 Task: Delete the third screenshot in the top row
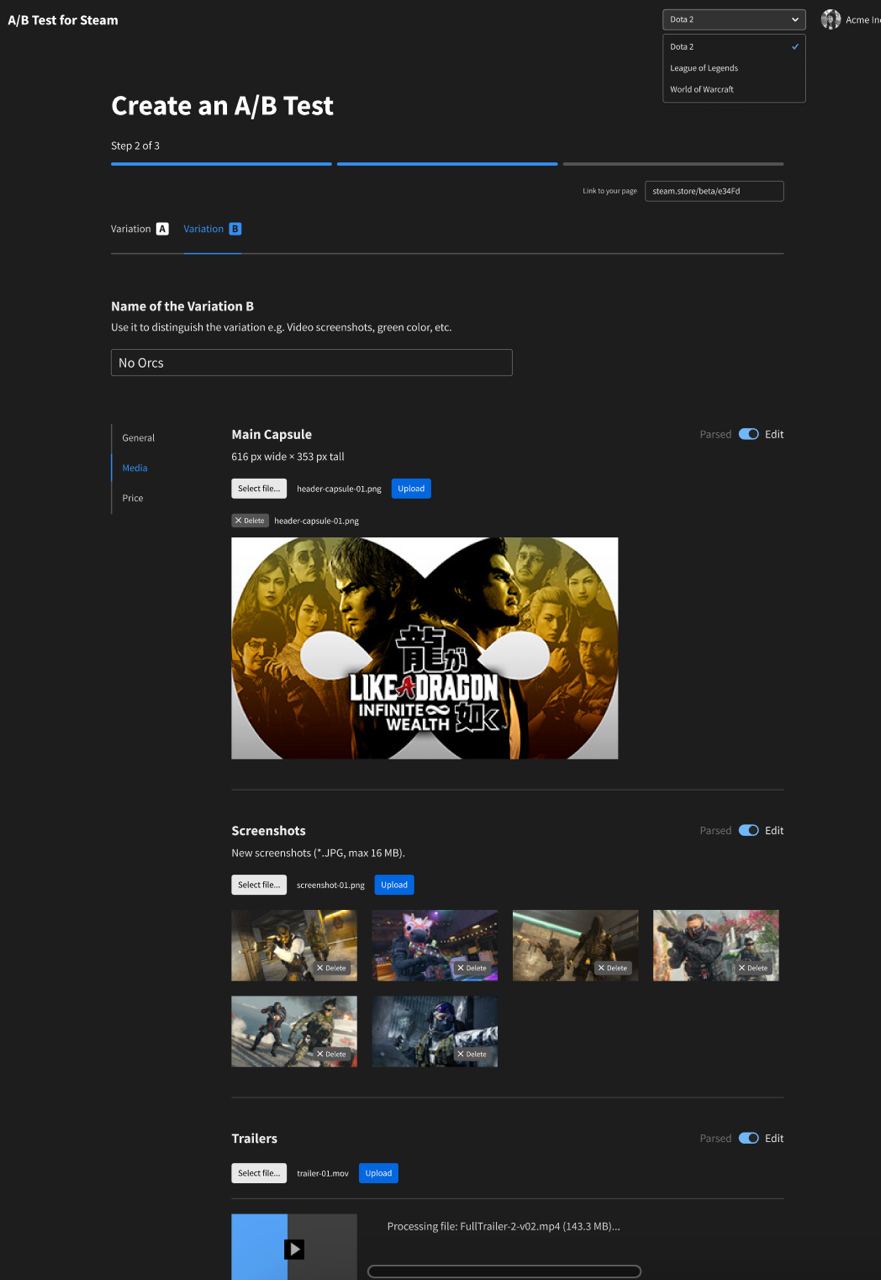(x=612, y=968)
